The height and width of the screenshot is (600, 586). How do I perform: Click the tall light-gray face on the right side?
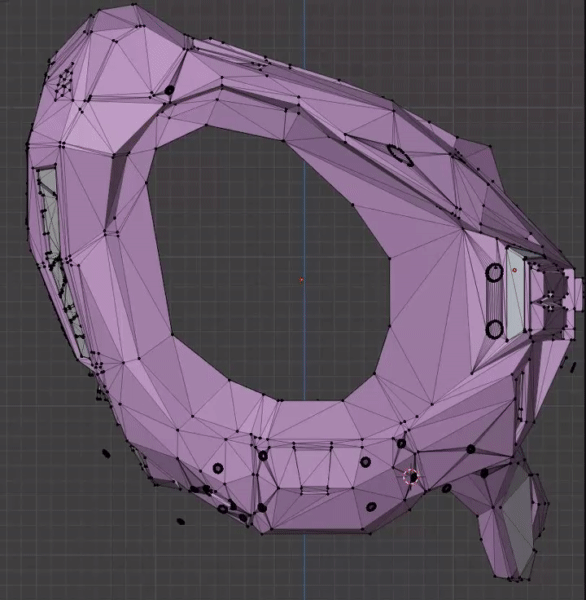[x=515, y=293]
